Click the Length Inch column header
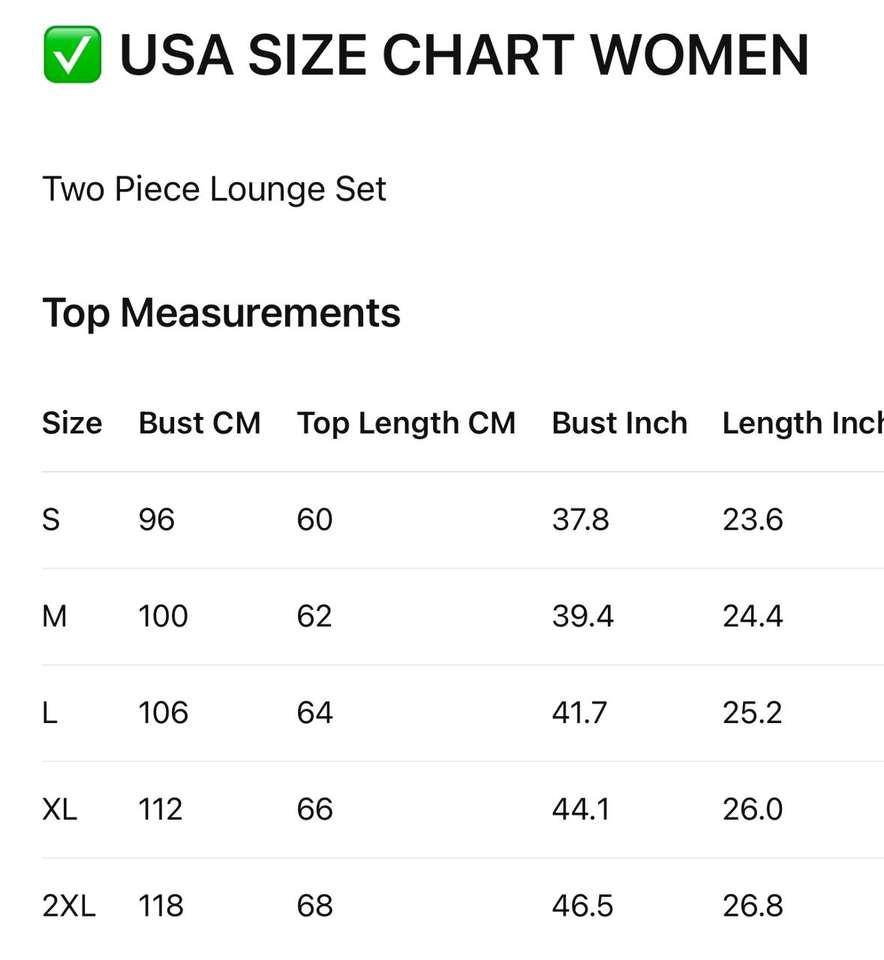884x960 pixels. [x=802, y=423]
